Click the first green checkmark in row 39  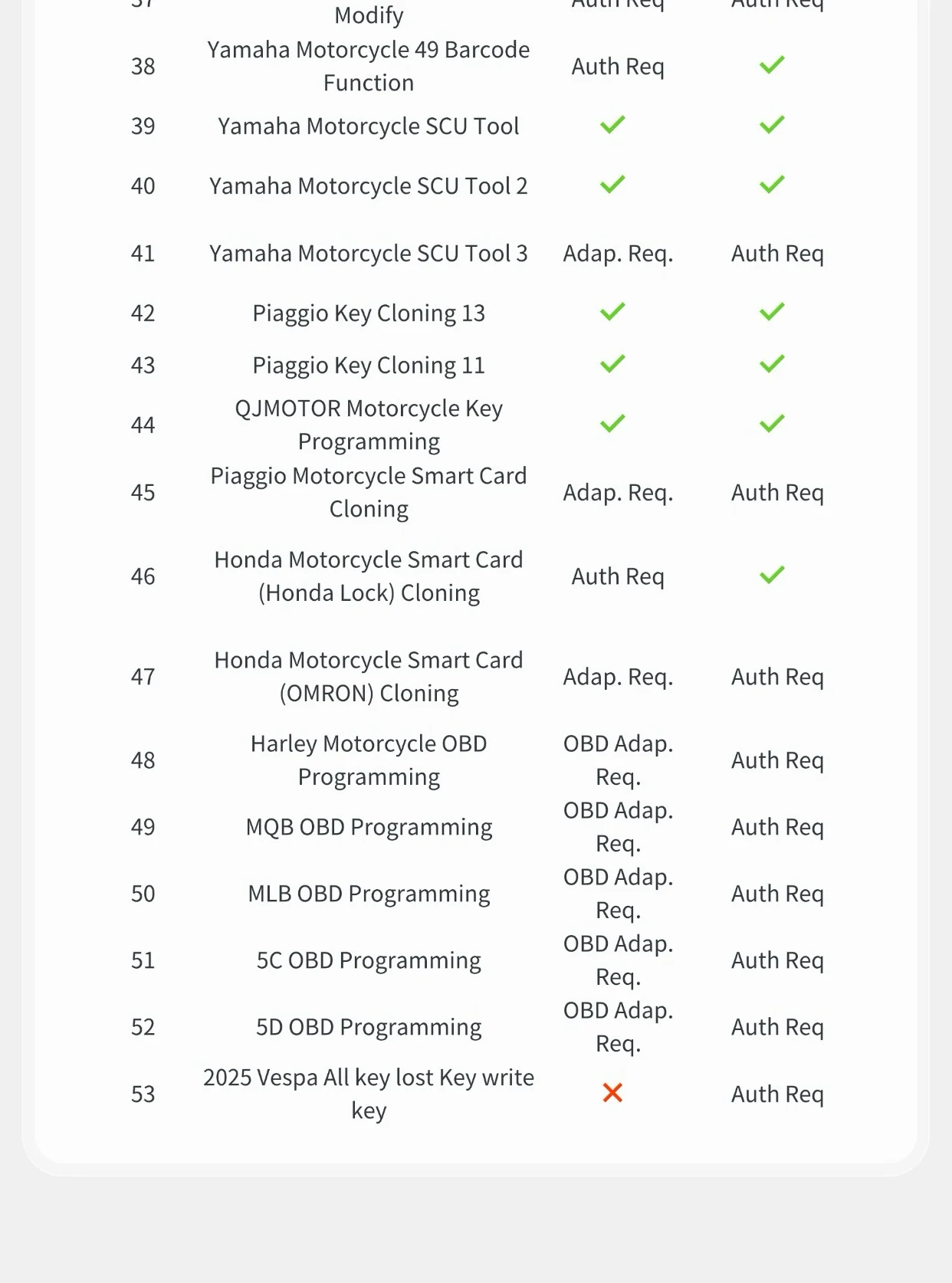(612, 124)
